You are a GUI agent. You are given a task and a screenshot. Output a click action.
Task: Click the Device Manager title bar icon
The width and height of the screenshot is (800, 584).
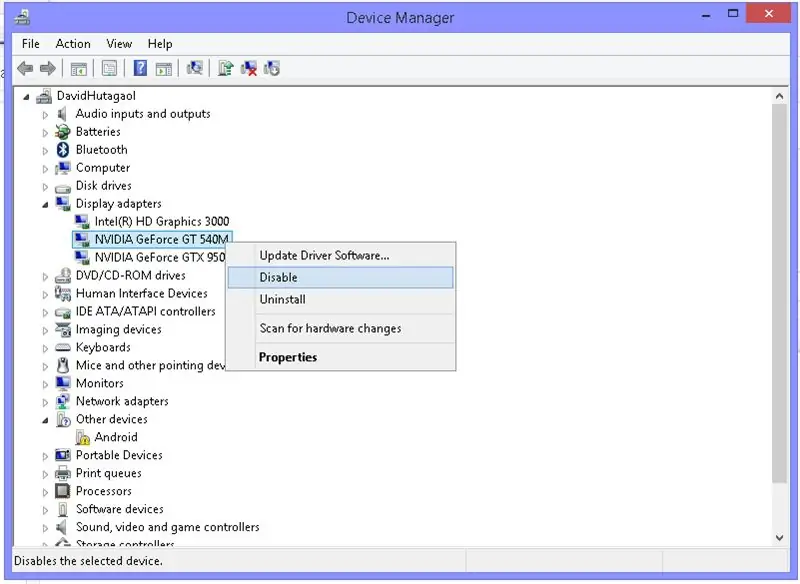click(x=22, y=17)
